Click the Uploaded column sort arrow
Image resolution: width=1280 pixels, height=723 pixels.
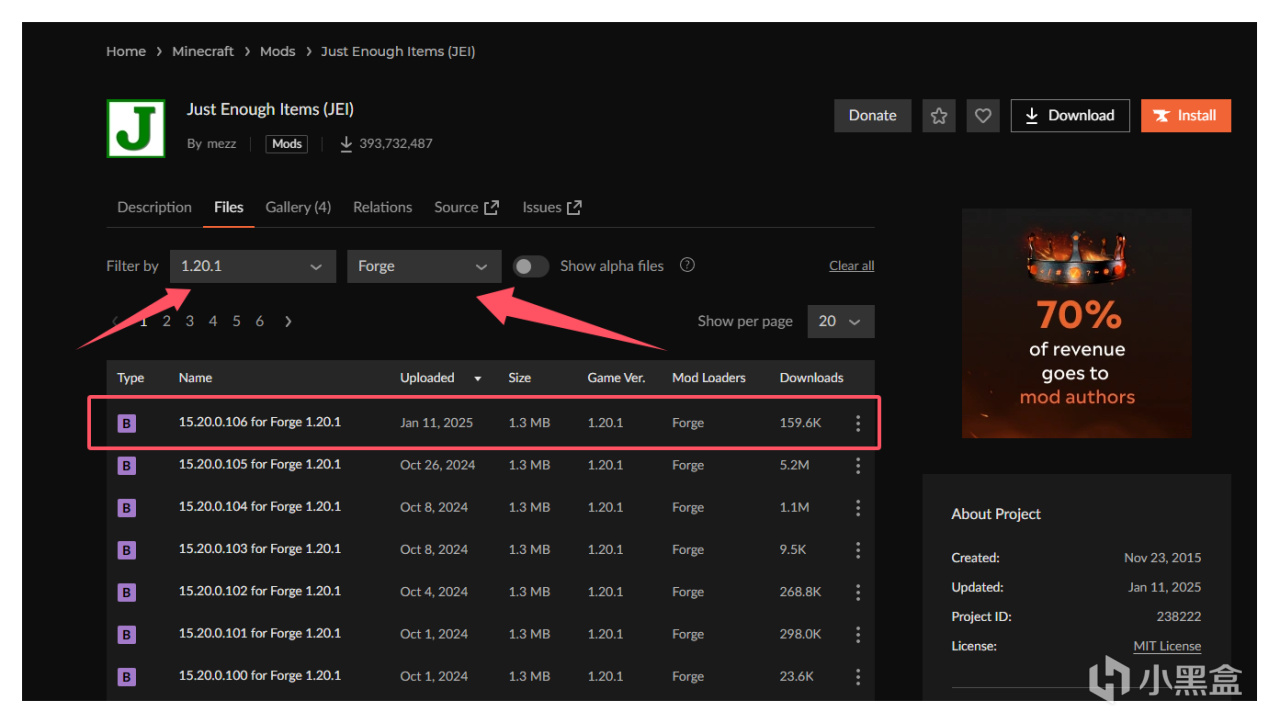478,379
